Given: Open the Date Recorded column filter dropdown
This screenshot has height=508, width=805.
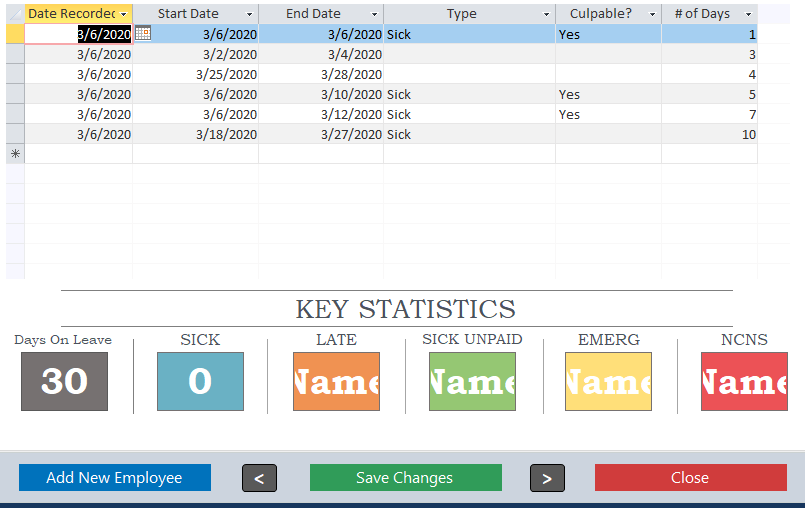Looking at the screenshot, I should pyautogui.click(x=124, y=15).
